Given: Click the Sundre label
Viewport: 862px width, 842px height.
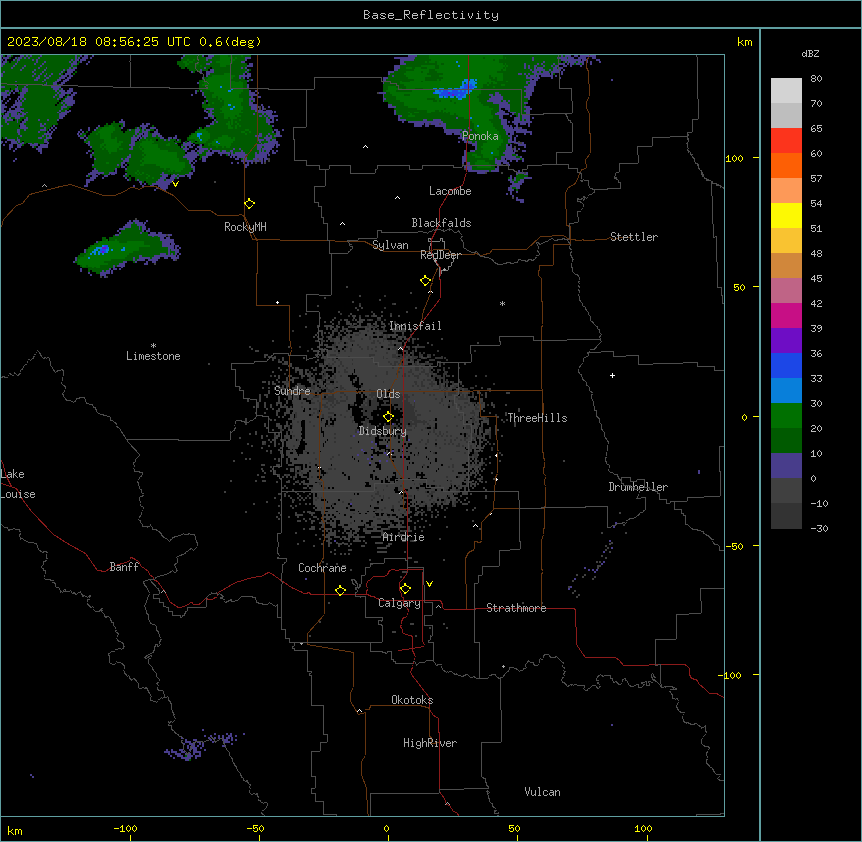Looking at the screenshot, I should pyautogui.click(x=292, y=391).
